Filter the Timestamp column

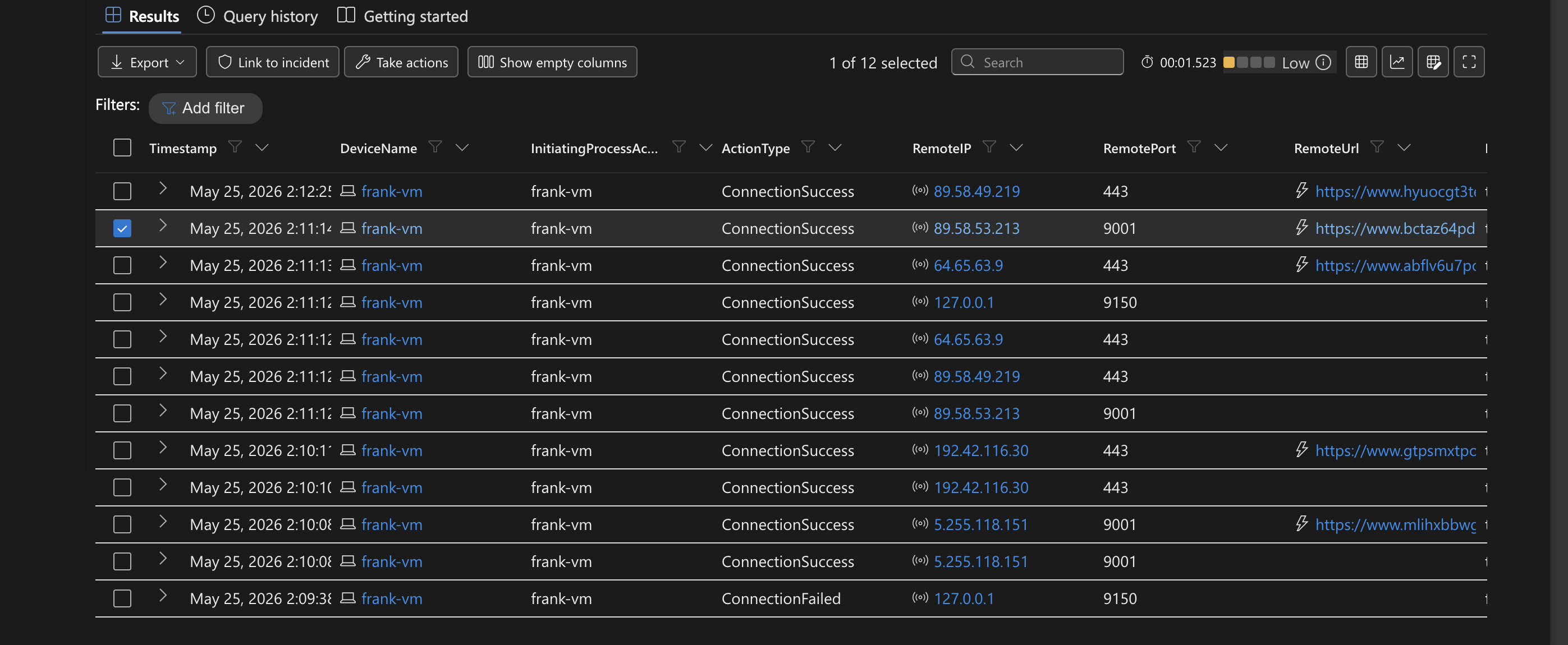tap(235, 146)
